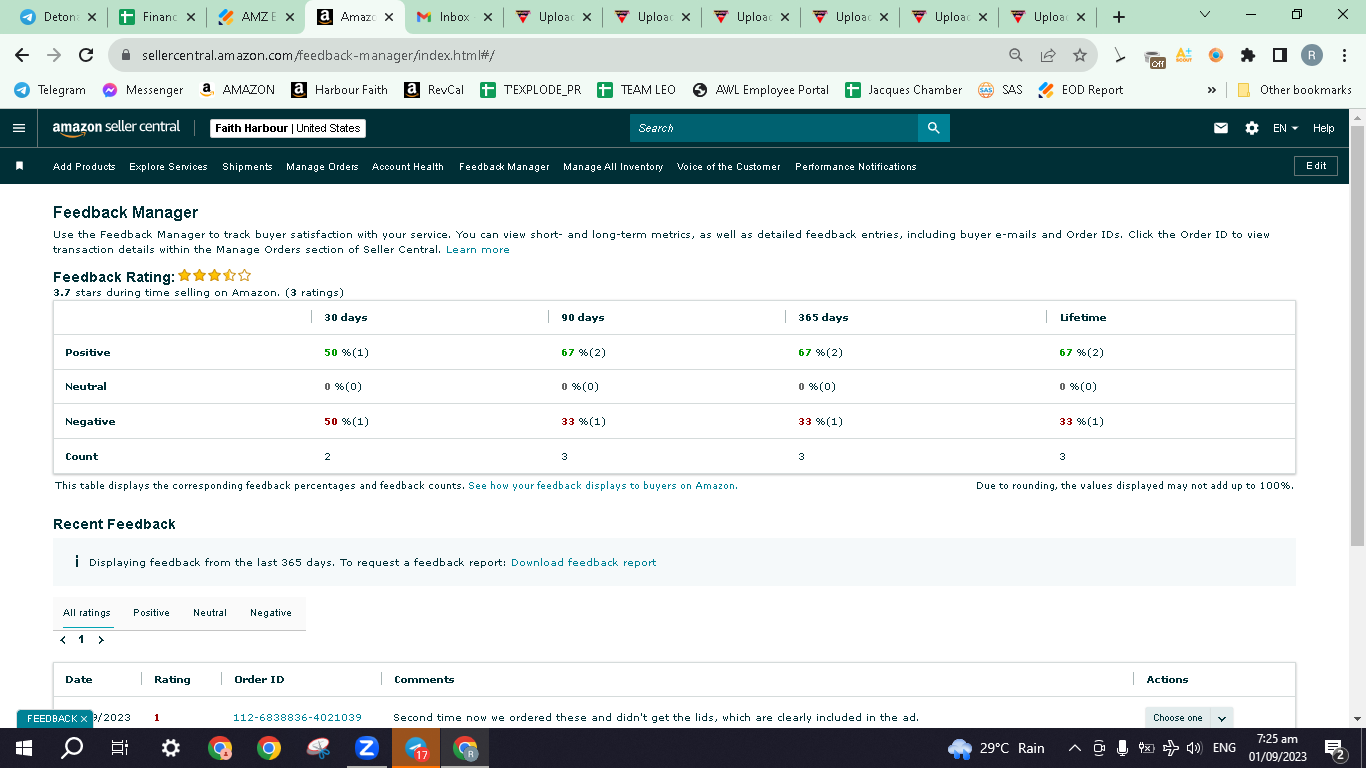Click the browser back arrow
1366x768 pixels.
pyautogui.click(x=22, y=55)
